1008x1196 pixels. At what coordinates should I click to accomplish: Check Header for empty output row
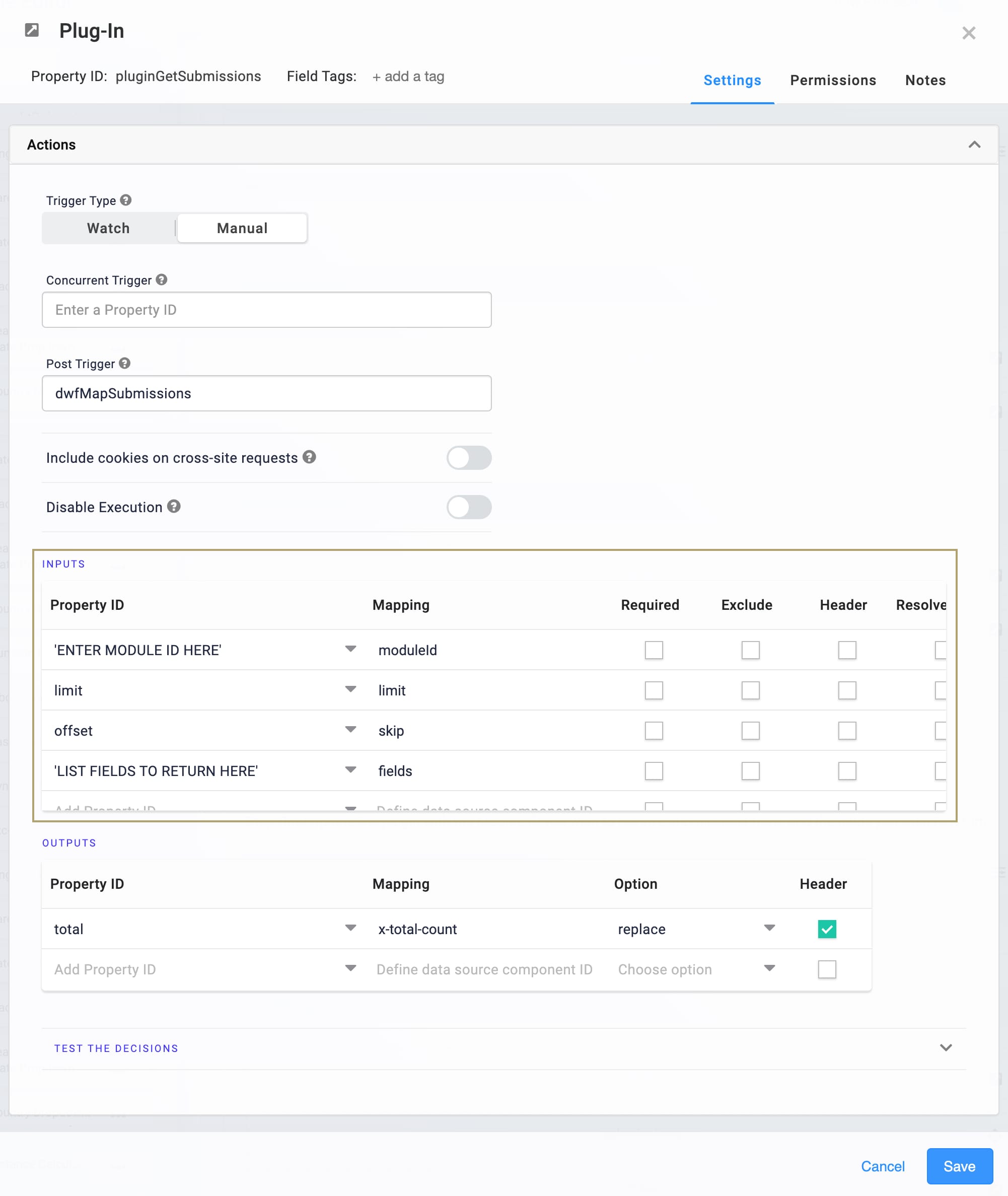pos(827,969)
